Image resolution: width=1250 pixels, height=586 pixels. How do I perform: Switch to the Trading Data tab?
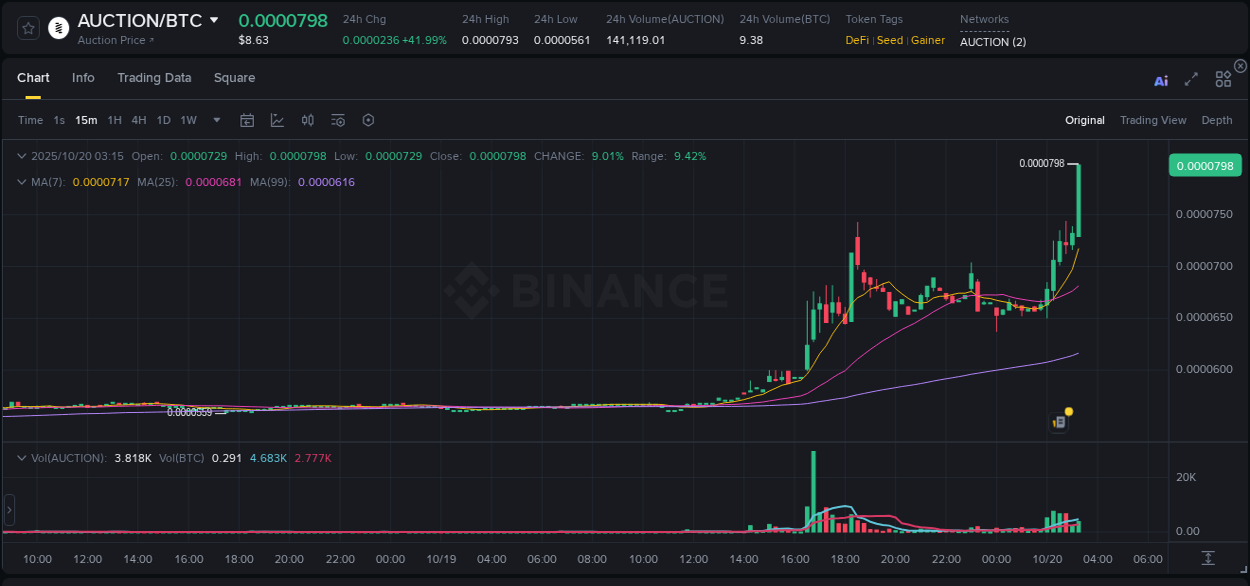[154, 77]
